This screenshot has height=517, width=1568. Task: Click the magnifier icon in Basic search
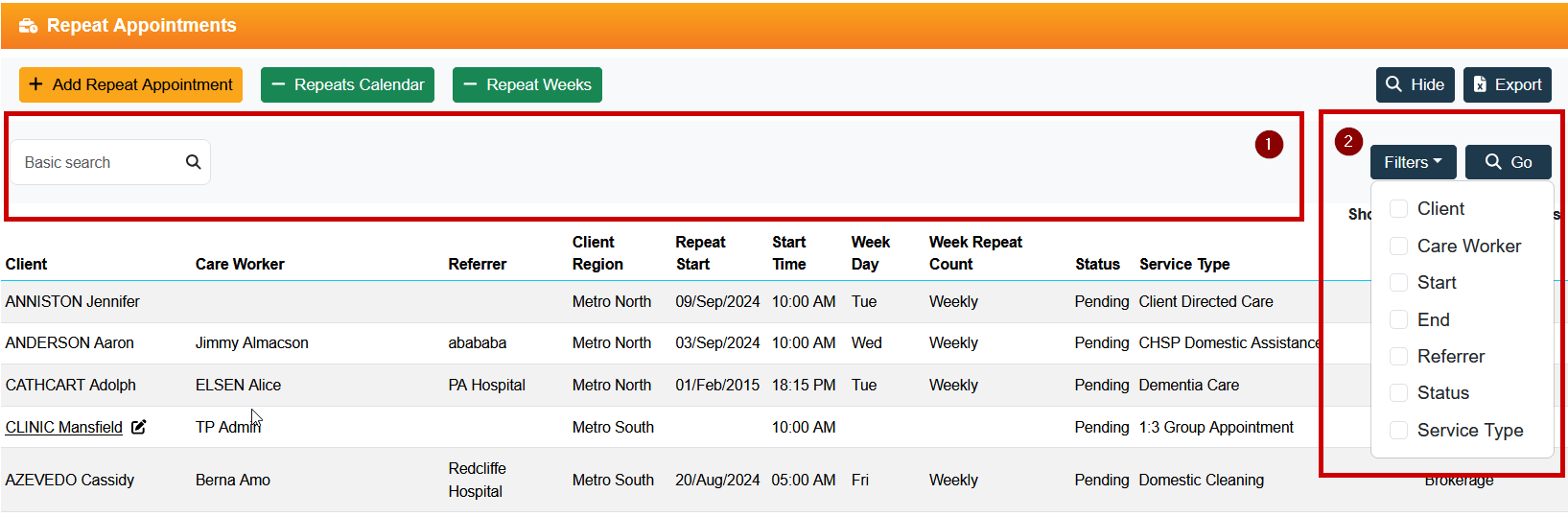click(x=193, y=162)
